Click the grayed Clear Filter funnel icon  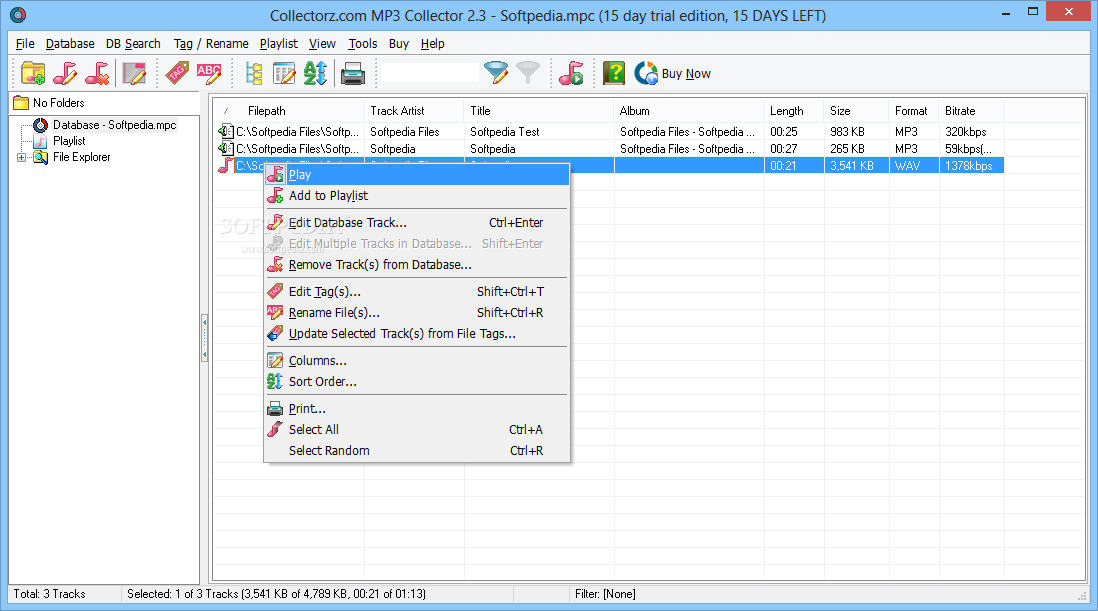(x=528, y=73)
